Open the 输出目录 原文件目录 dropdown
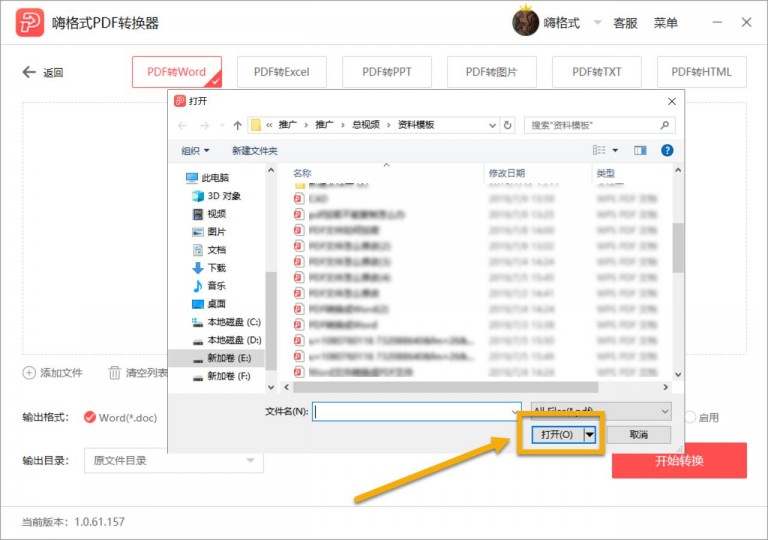This screenshot has height=540, width=768. click(174, 460)
